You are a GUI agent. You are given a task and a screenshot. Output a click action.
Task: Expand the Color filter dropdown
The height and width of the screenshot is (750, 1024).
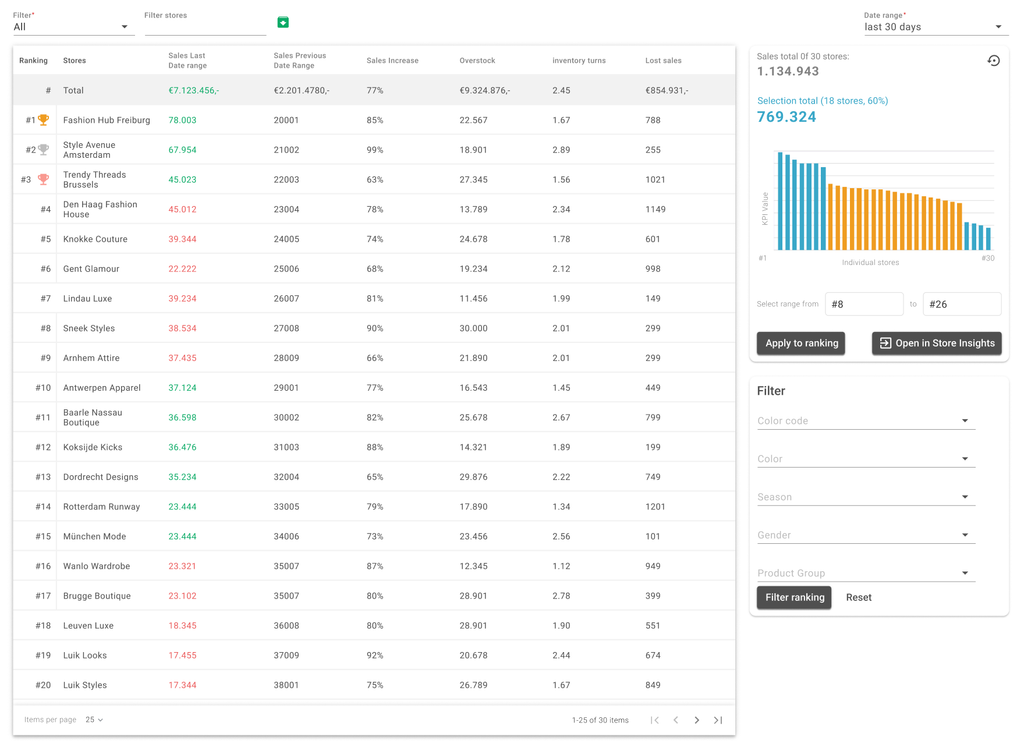[x=865, y=459]
